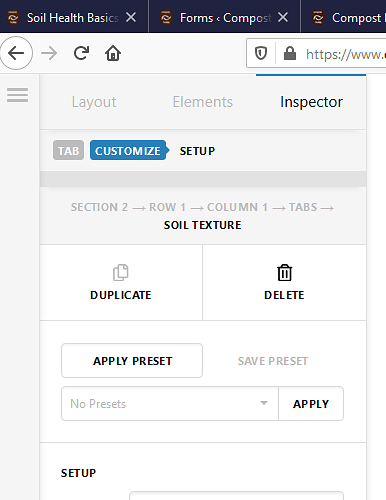Open the No Presets dropdown

click(170, 404)
